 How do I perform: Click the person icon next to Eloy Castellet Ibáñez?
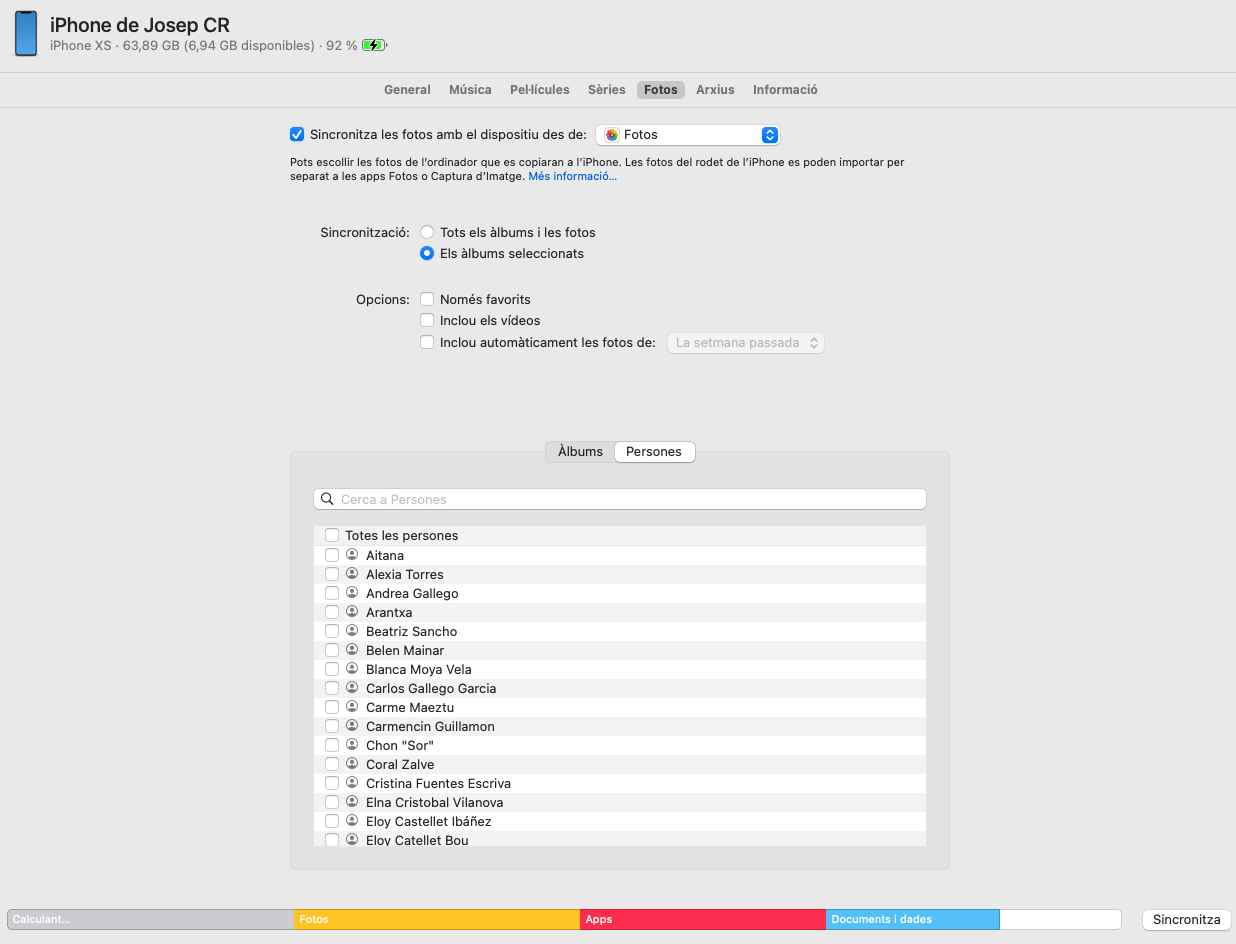click(x=352, y=820)
